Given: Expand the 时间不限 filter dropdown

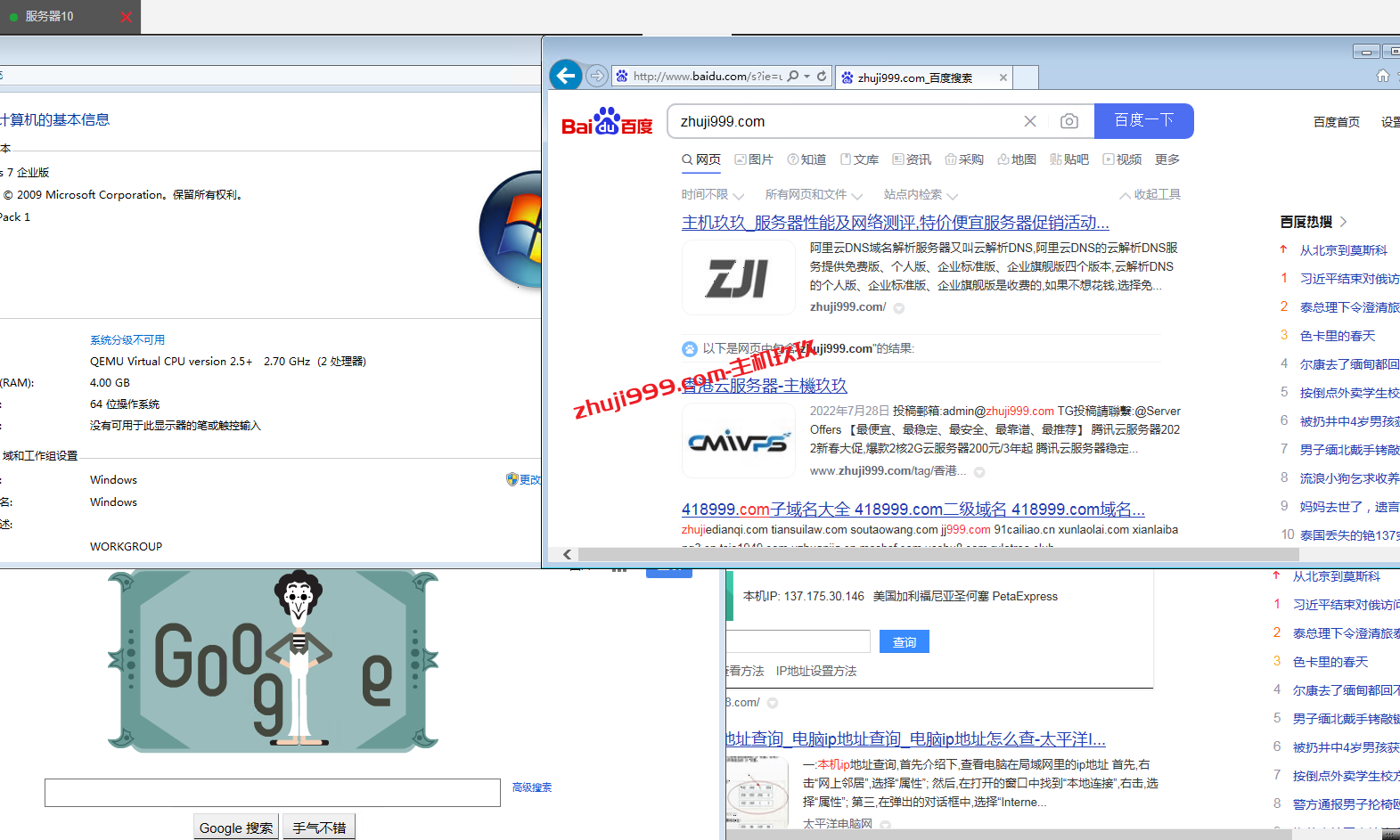Looking at the screenshot, I should pyautogui.click(x=711, y=194).
